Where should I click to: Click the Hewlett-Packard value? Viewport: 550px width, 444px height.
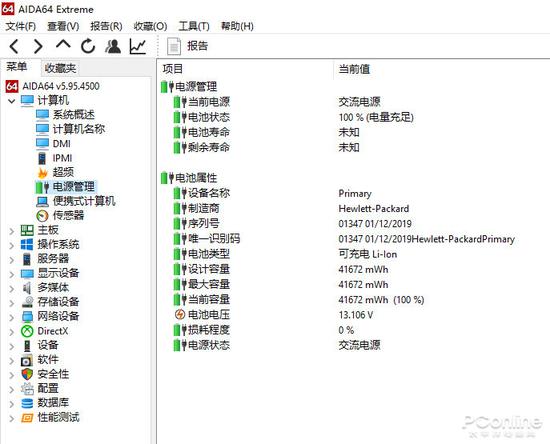[374, 209]
